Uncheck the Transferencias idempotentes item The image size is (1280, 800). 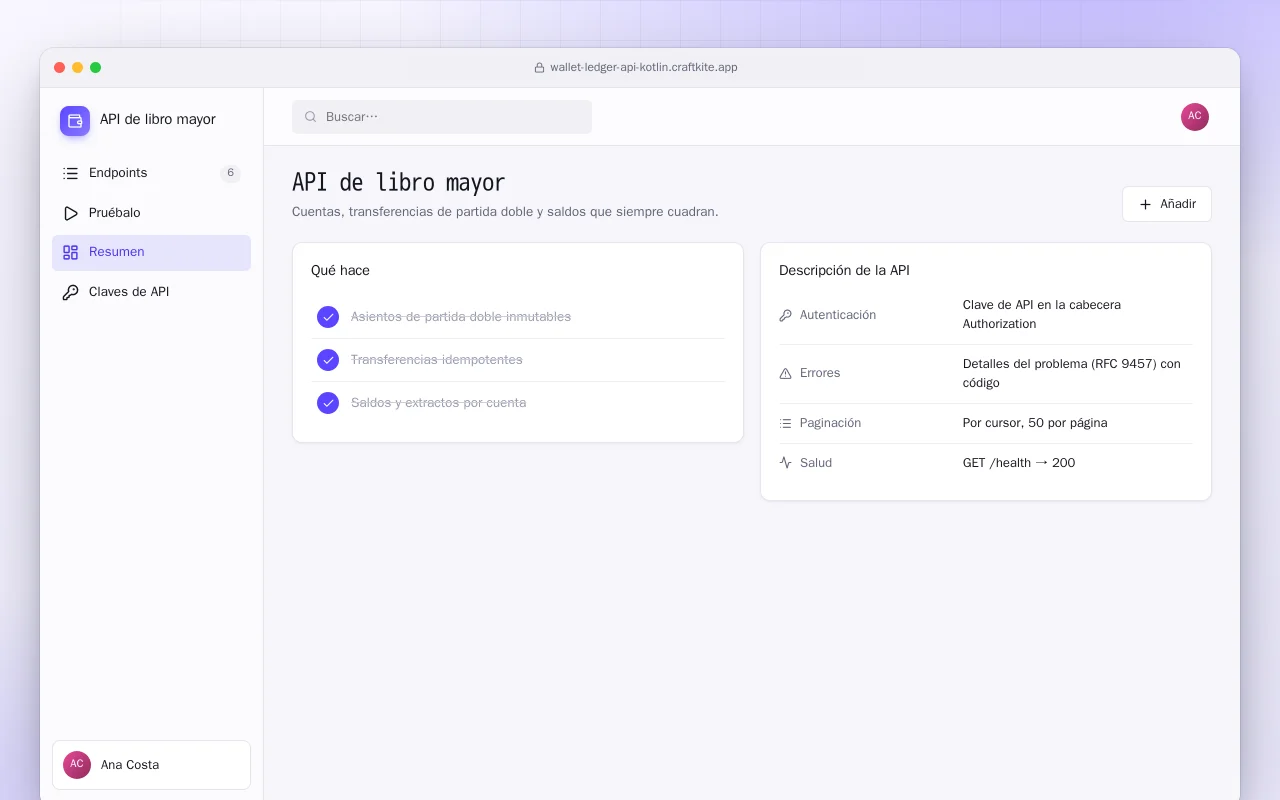click(328, 360)
